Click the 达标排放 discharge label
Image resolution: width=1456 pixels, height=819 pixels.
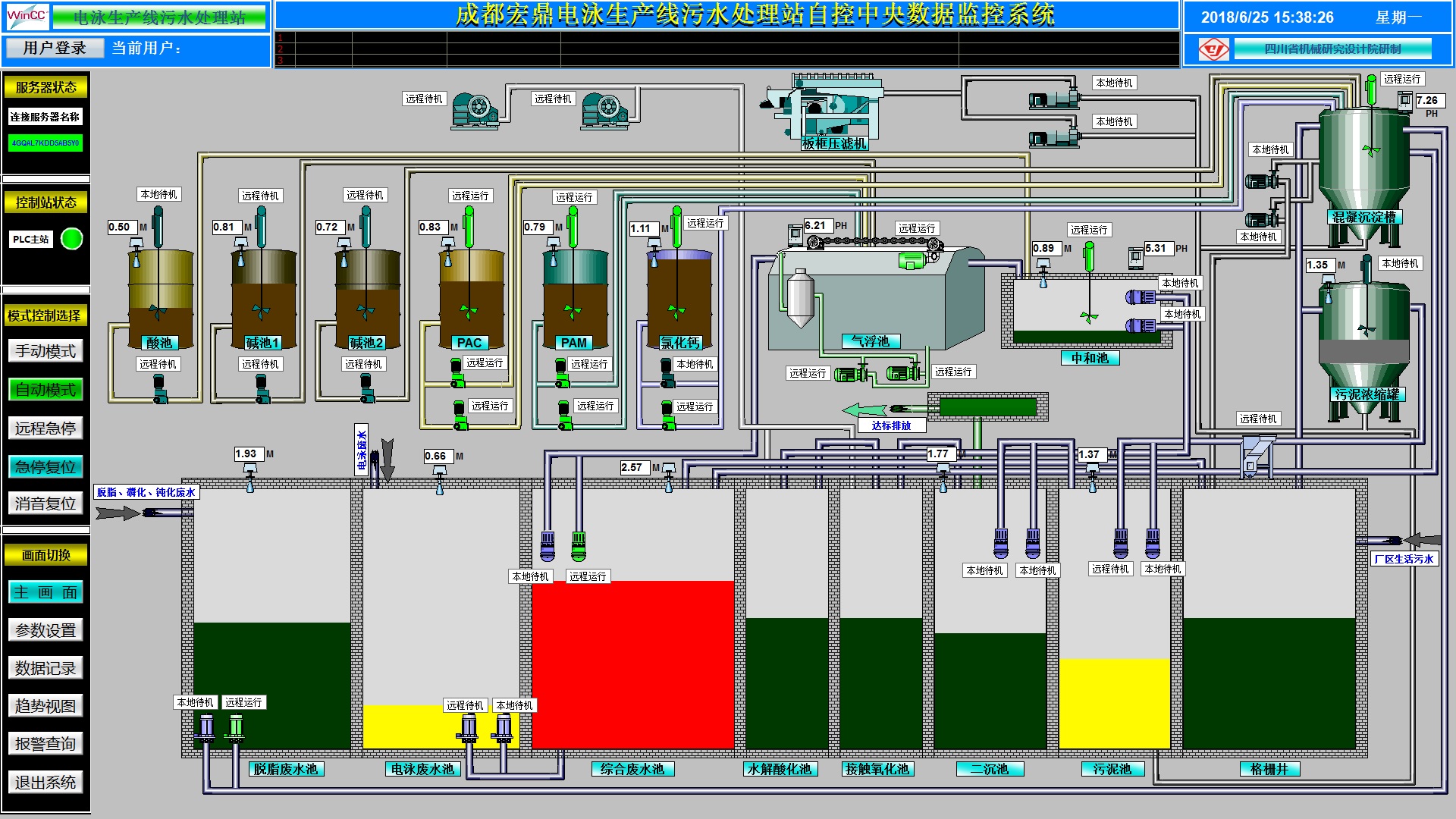tap(891, 425)
